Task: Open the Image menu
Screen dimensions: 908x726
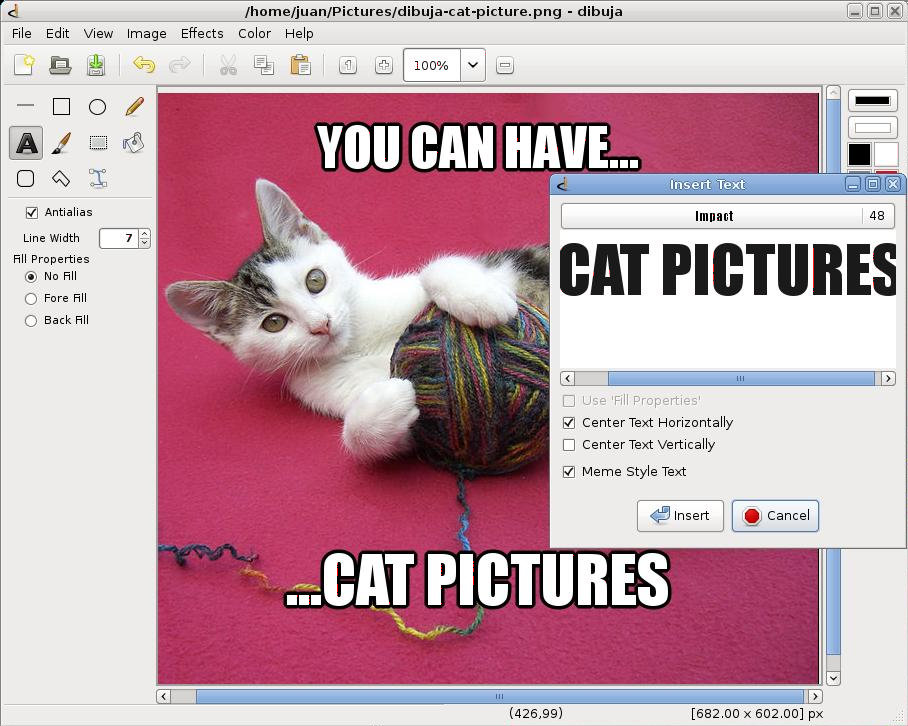Action: pyautogui.click(x=147, y=34)
